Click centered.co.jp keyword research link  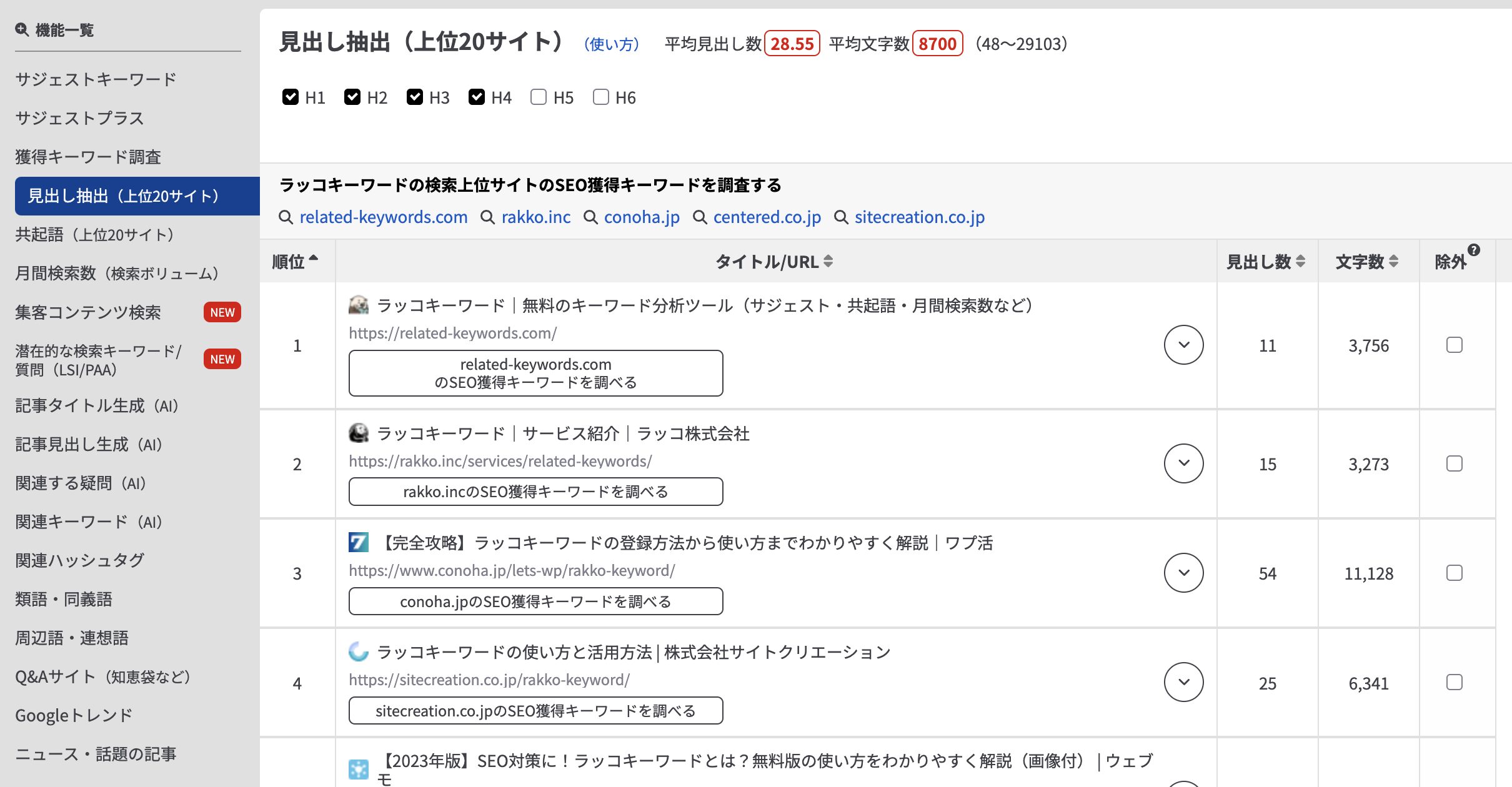click(767, 217)
